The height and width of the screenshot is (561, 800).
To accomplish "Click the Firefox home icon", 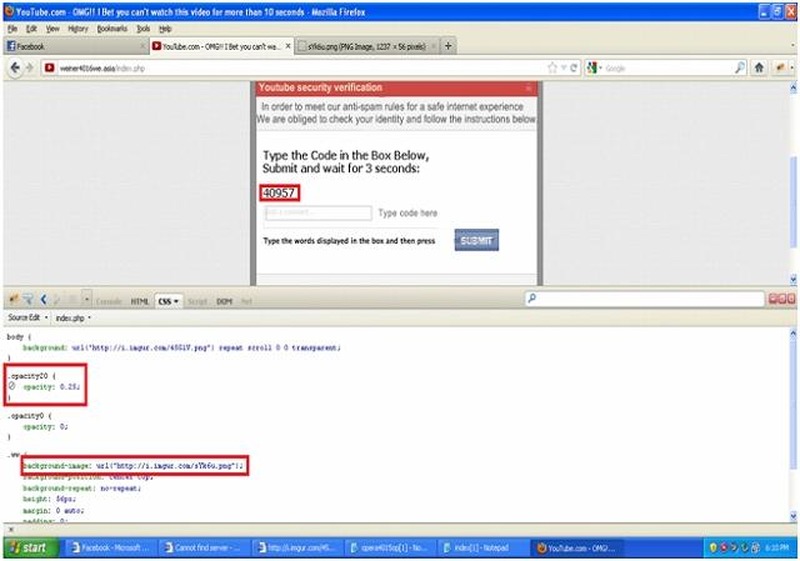I will point(759,68).
